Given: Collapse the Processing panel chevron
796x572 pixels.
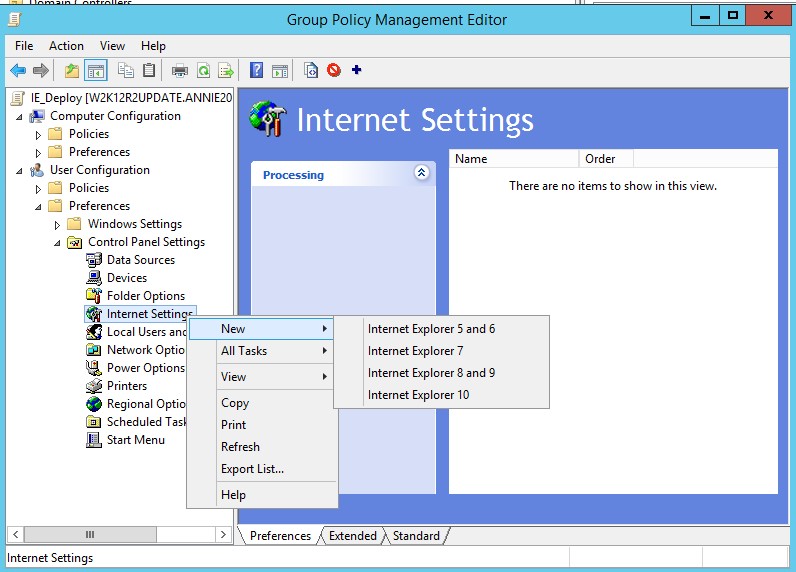Looking at the screenshot, I should (x=421, y=173).
